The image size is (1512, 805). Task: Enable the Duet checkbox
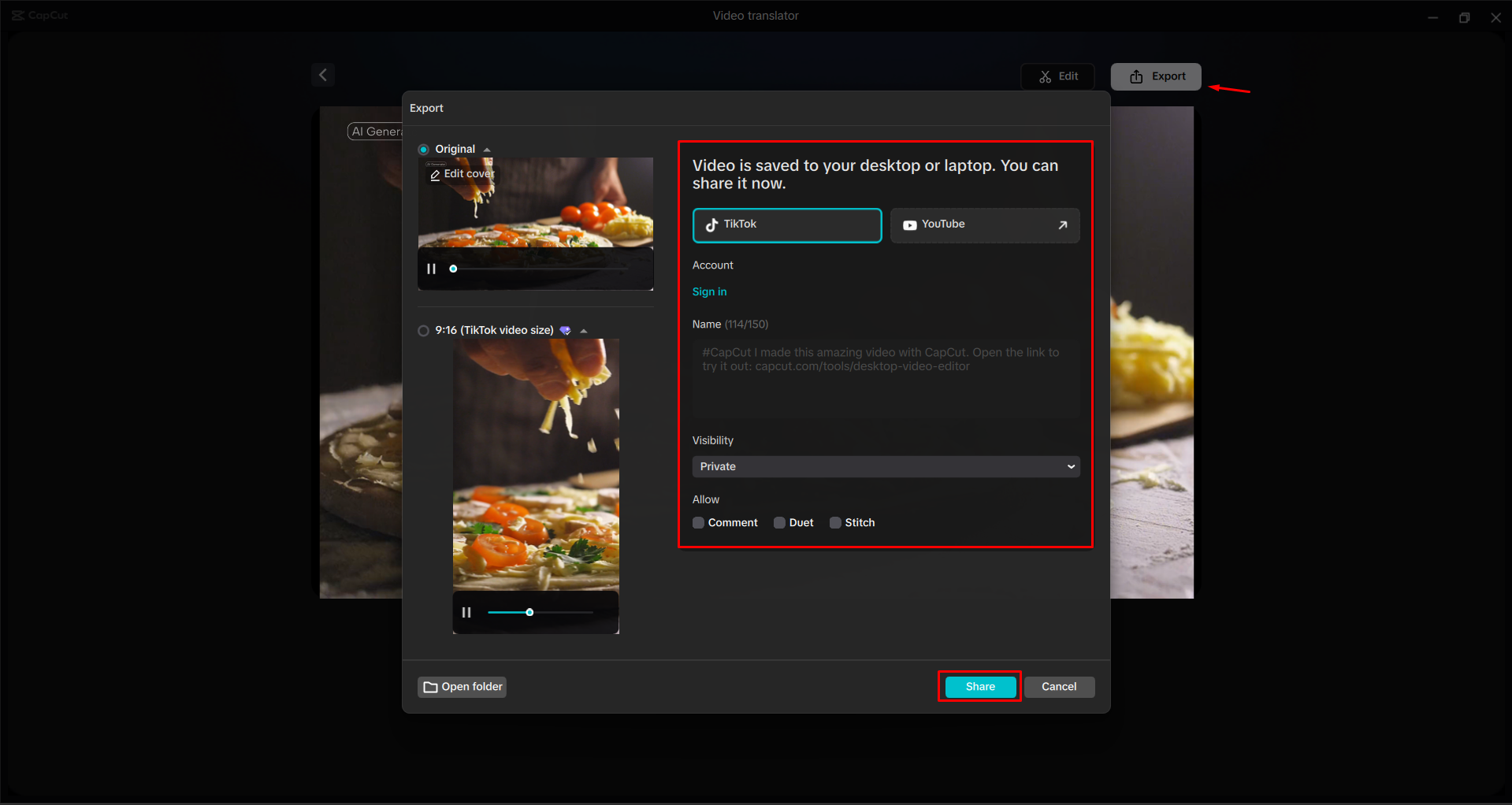(x=779, y=523)
